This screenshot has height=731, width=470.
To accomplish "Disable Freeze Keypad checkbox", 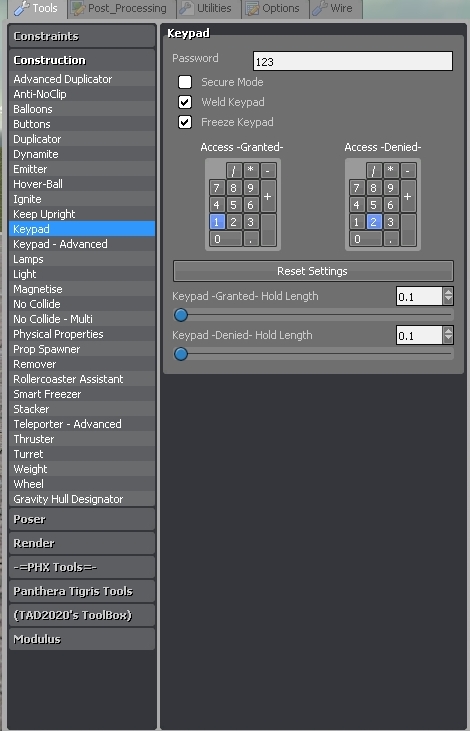I will (185, 122).
